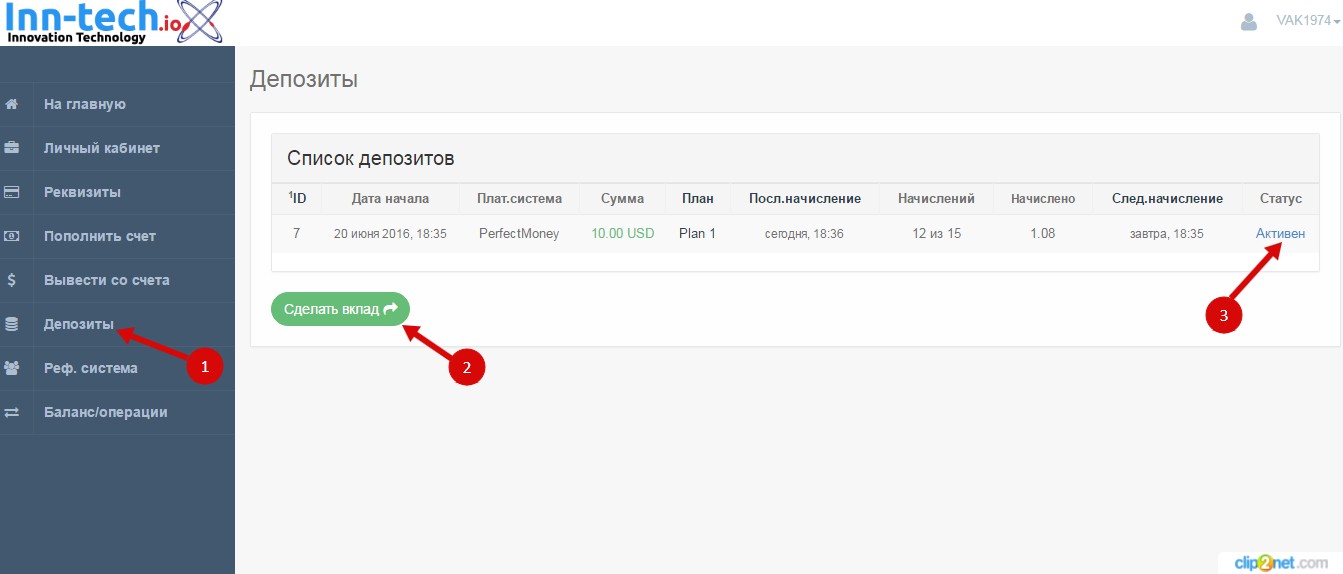This screenshot has height=574, width=1343.
Task: Click the Inn-tech.io logo
Action: click(112, 23)
